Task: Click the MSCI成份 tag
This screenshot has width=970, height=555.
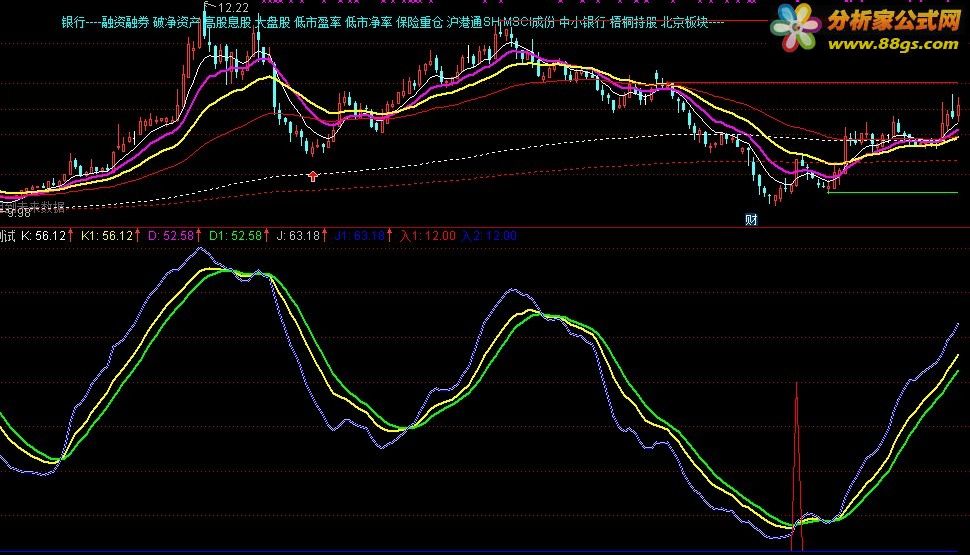Action: 530,23
